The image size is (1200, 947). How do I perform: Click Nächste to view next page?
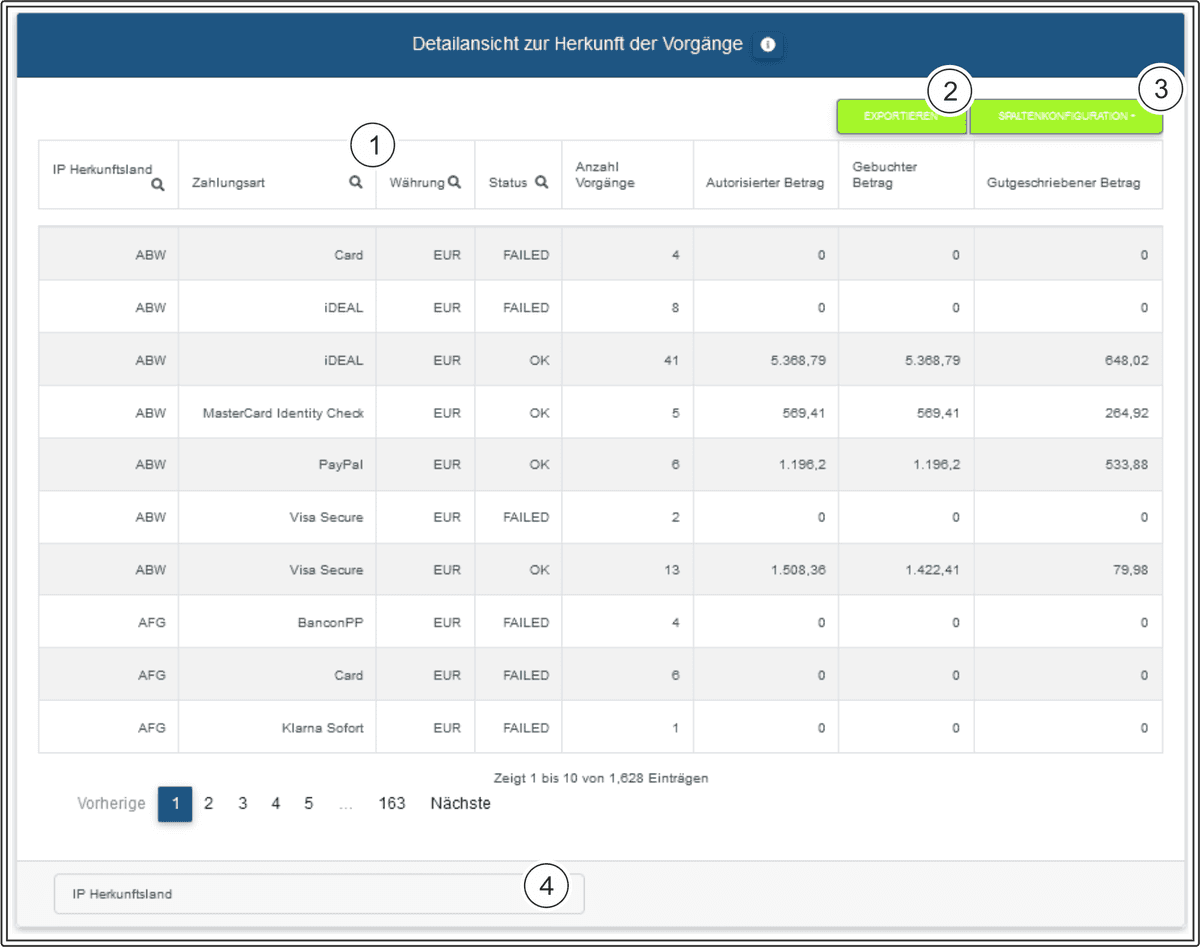[x=460, y=803]
